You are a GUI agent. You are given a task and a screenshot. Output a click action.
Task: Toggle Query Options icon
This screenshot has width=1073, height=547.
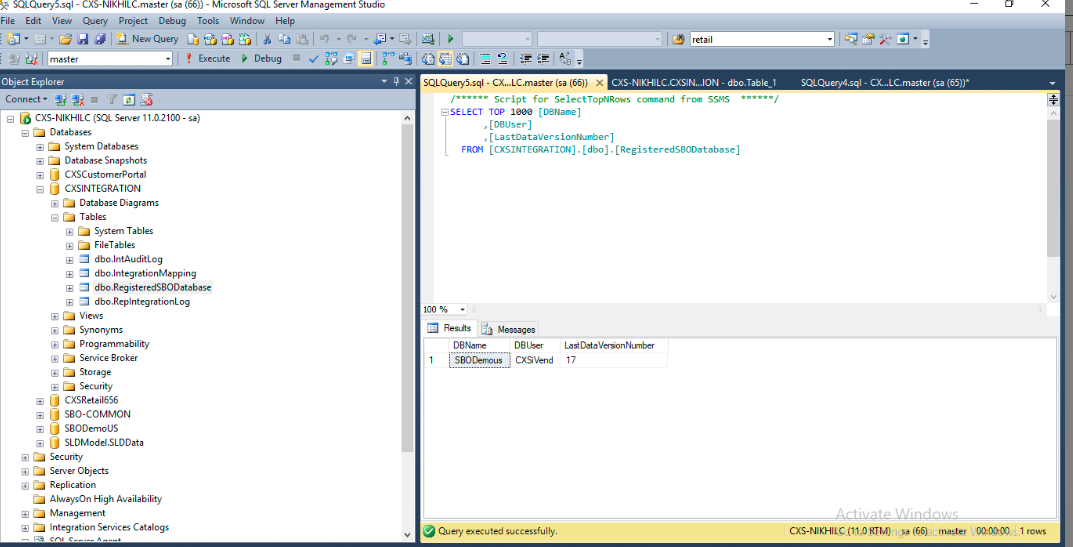[x=348, y=59]
